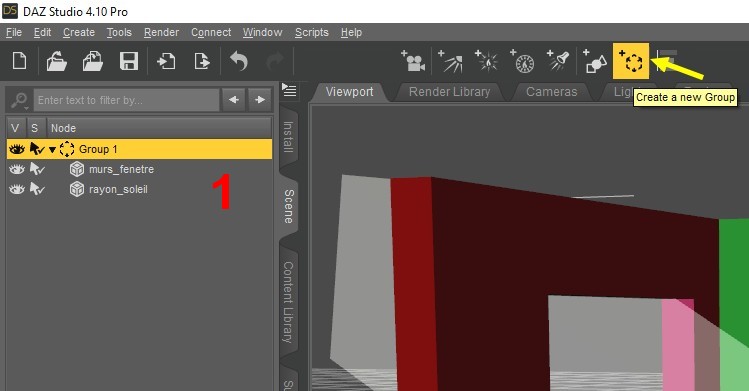The width and height of the screenshot is (749, 391).
Task: Click the Import file icon
Action: point(166,62)
